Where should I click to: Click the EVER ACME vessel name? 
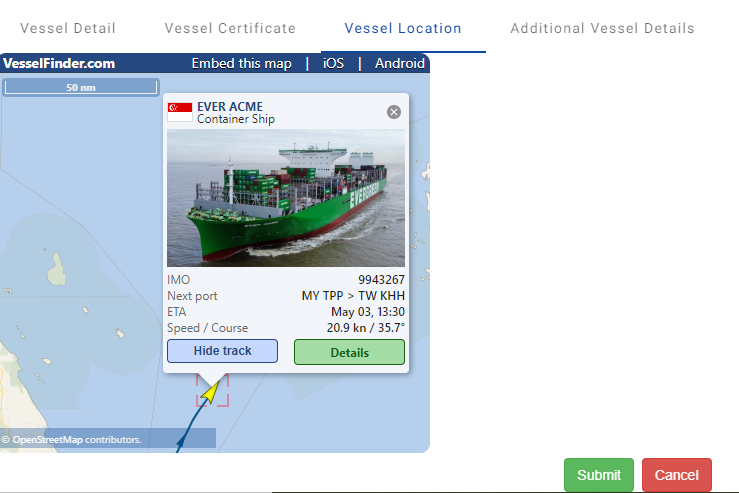point(230,107)
